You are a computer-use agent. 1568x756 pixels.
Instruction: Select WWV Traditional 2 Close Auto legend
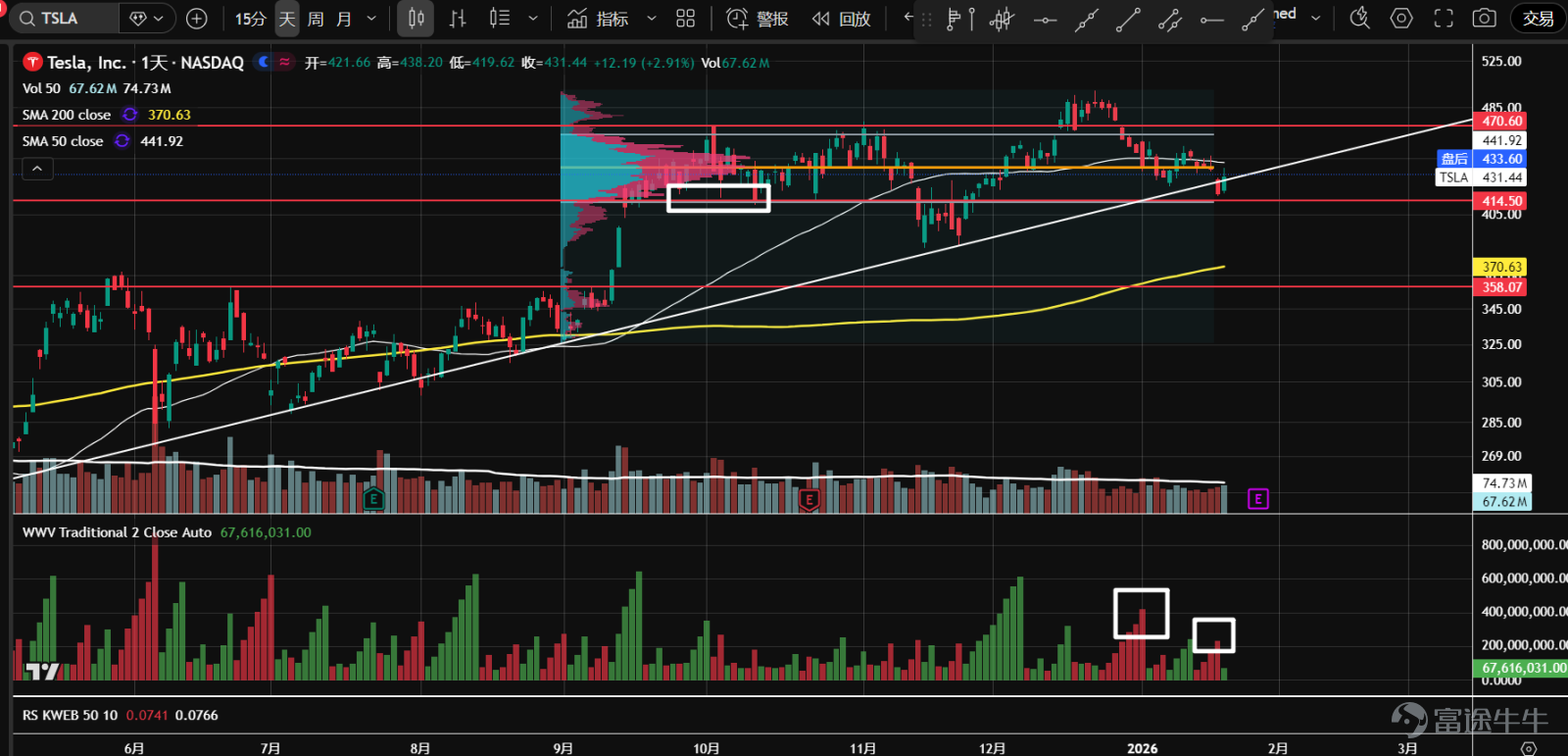click(x=117, y=532)
